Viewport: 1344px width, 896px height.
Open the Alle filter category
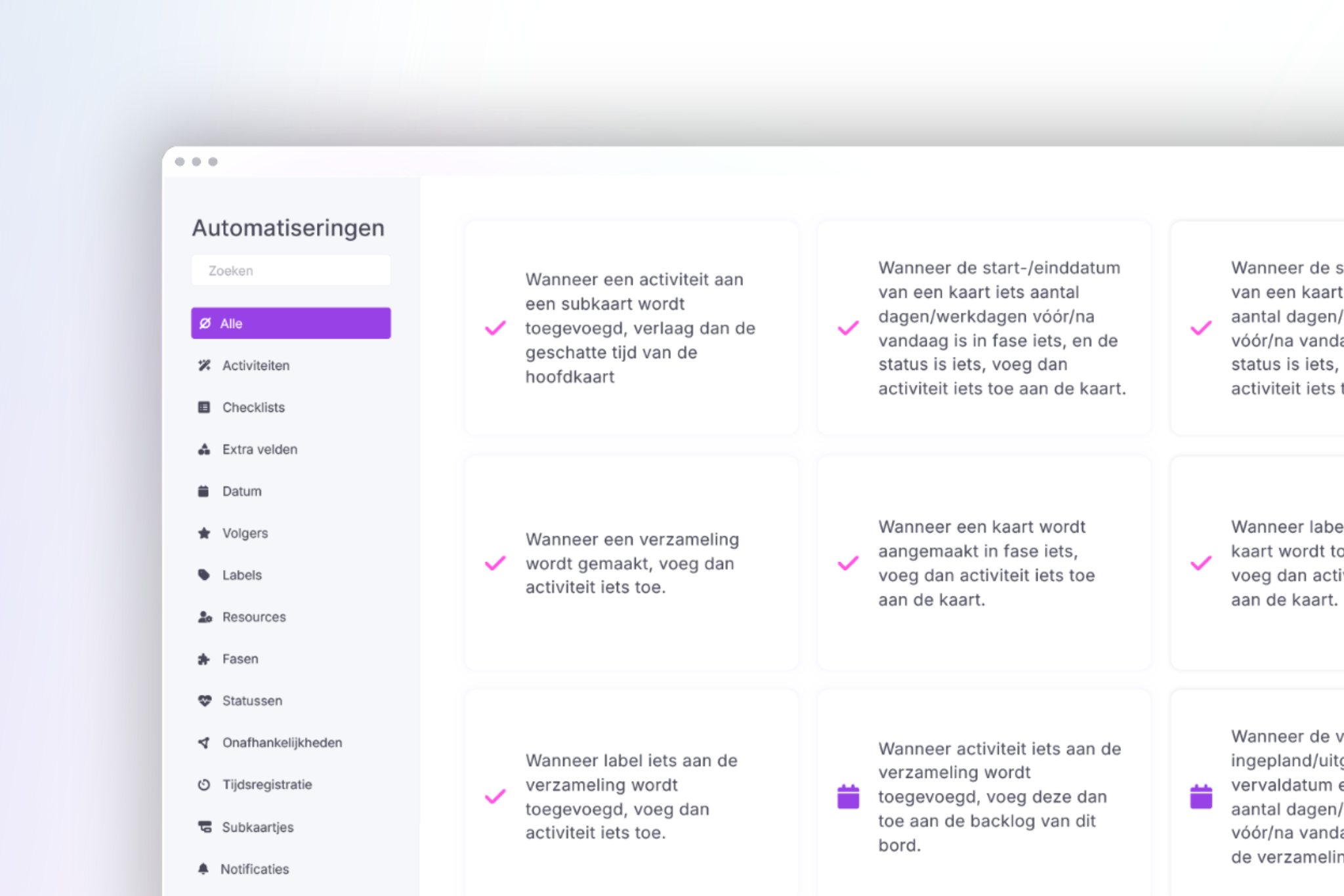coord(290,323)
